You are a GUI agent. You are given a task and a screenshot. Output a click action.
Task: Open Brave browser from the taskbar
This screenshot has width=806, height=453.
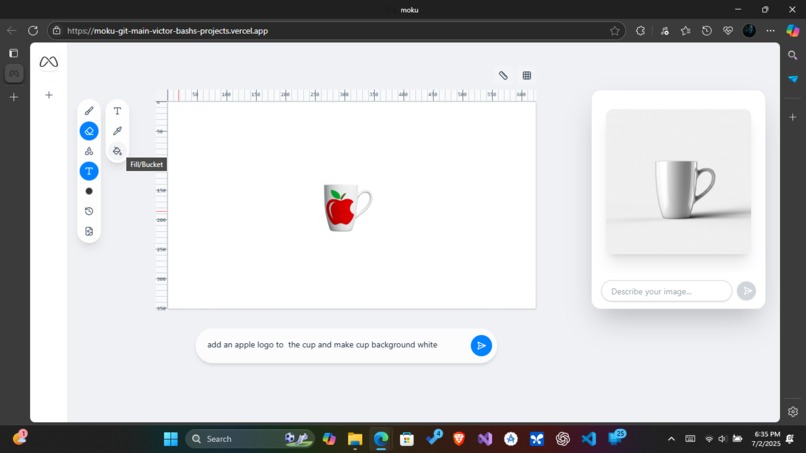(459, 439)
